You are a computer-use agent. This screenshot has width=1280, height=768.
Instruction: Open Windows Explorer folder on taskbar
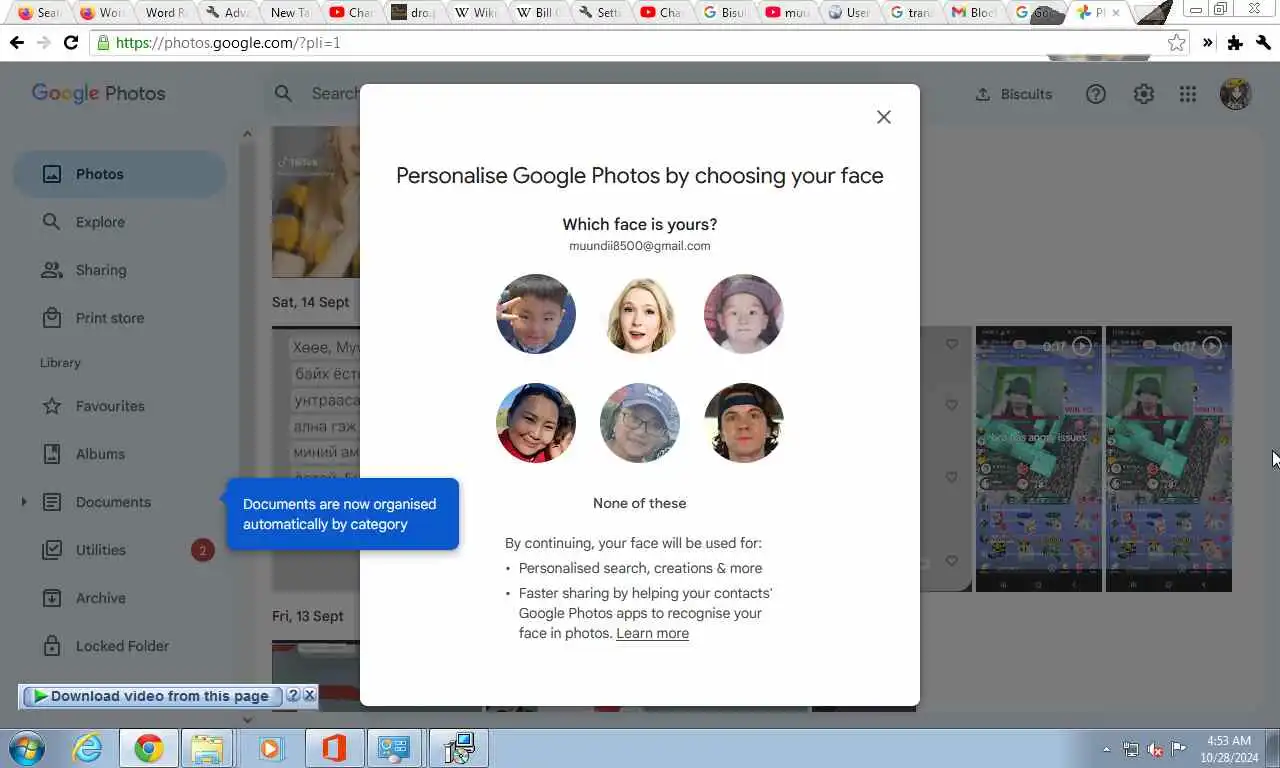pyautogui.click(x=207, y=748)
